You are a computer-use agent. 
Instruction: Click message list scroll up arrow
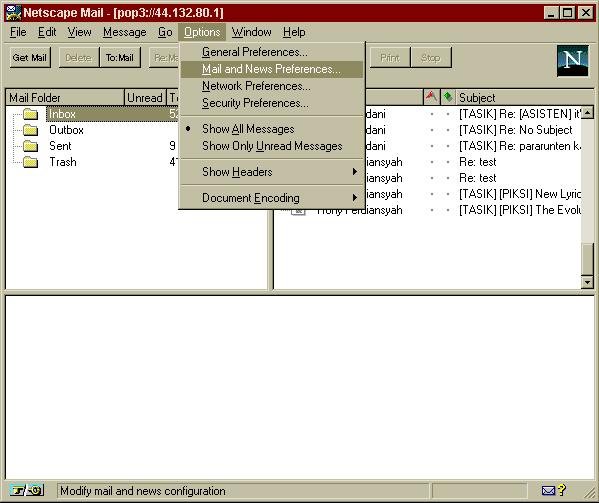coord(587,113)
